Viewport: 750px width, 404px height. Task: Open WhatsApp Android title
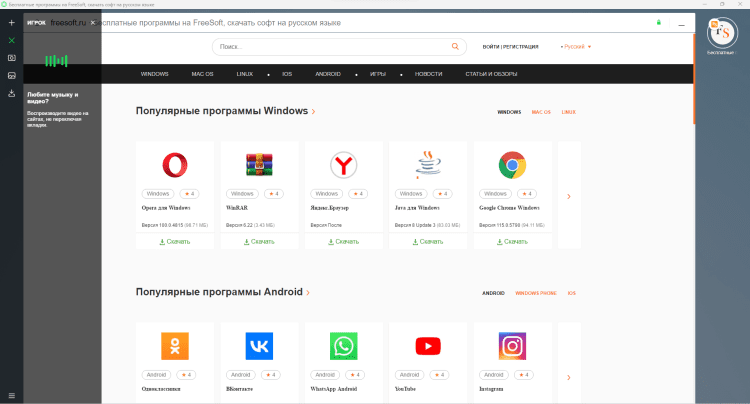coord(333,389)
